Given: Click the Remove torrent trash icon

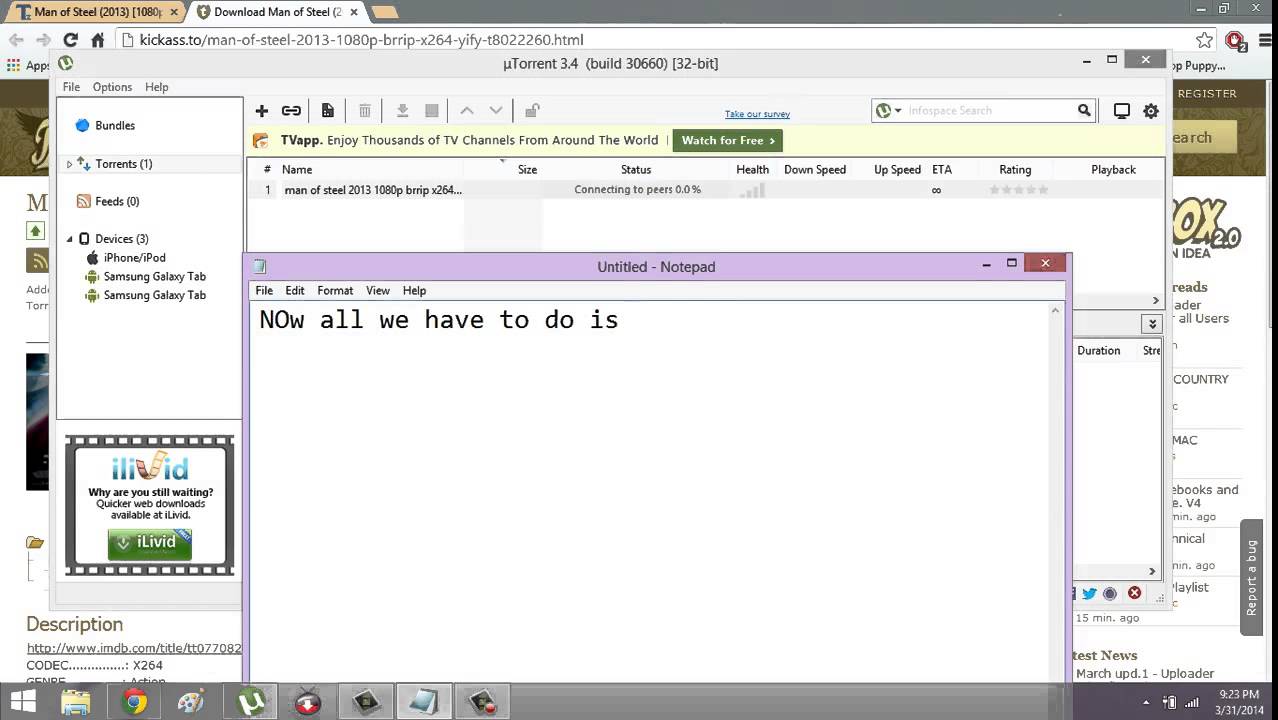Looking at the screenshot, I should [x=365, y=111].
